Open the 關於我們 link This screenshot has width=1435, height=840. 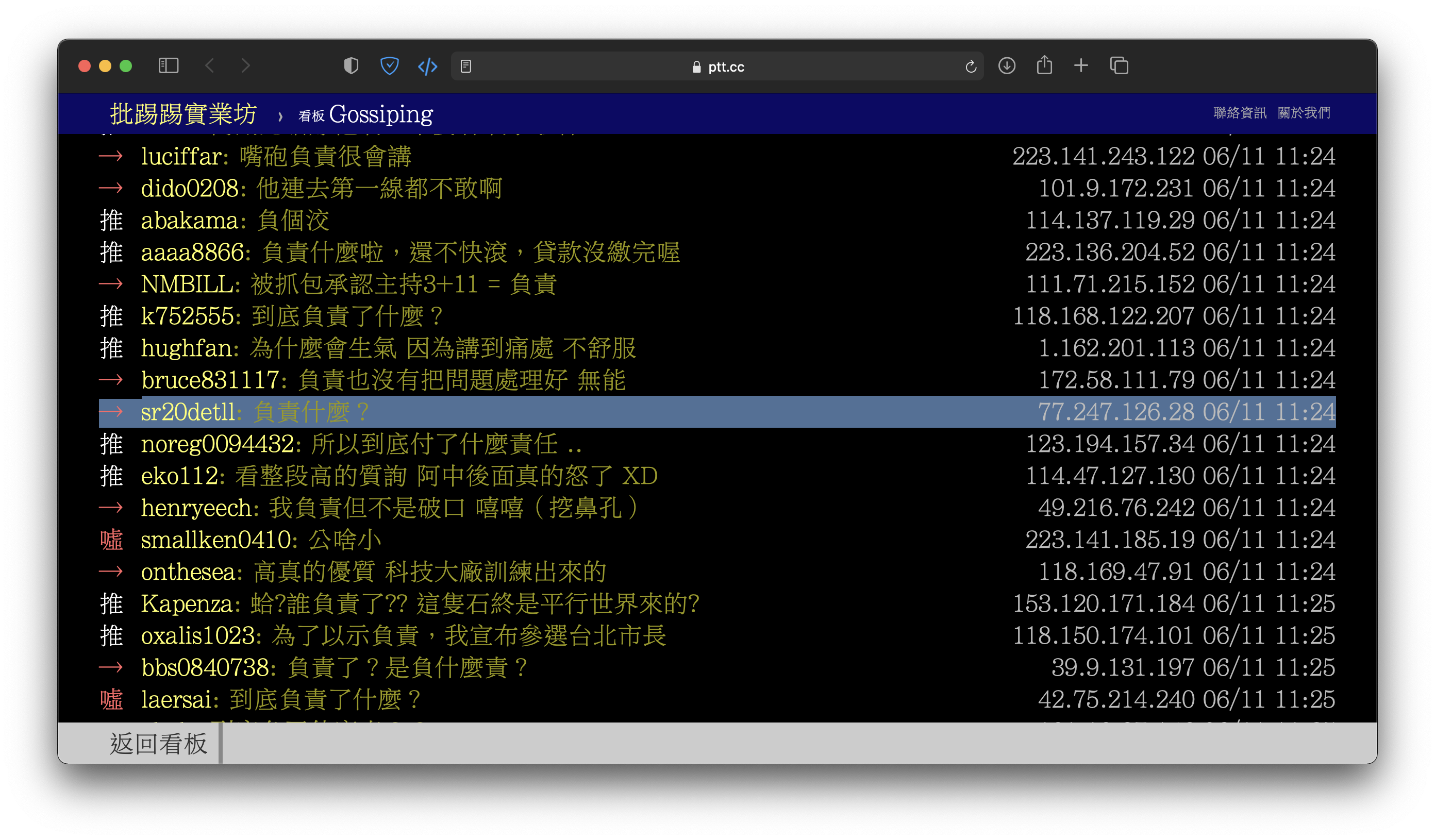[1304, 113]
